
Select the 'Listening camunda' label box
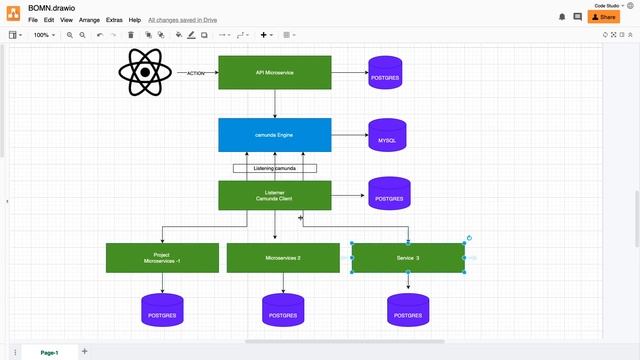tap(275, 168)
